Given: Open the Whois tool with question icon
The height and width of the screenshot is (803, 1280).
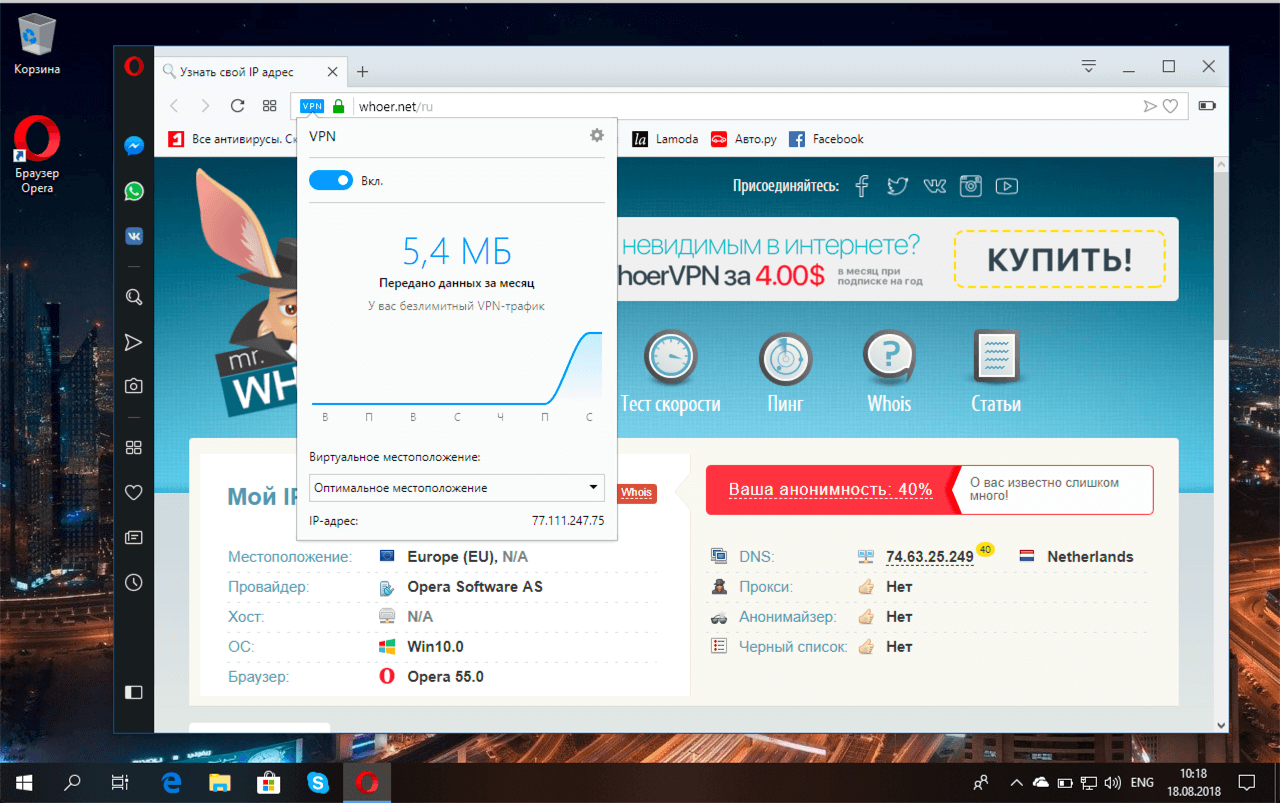Looking at the screenshot, I should (x=889, y=371).
